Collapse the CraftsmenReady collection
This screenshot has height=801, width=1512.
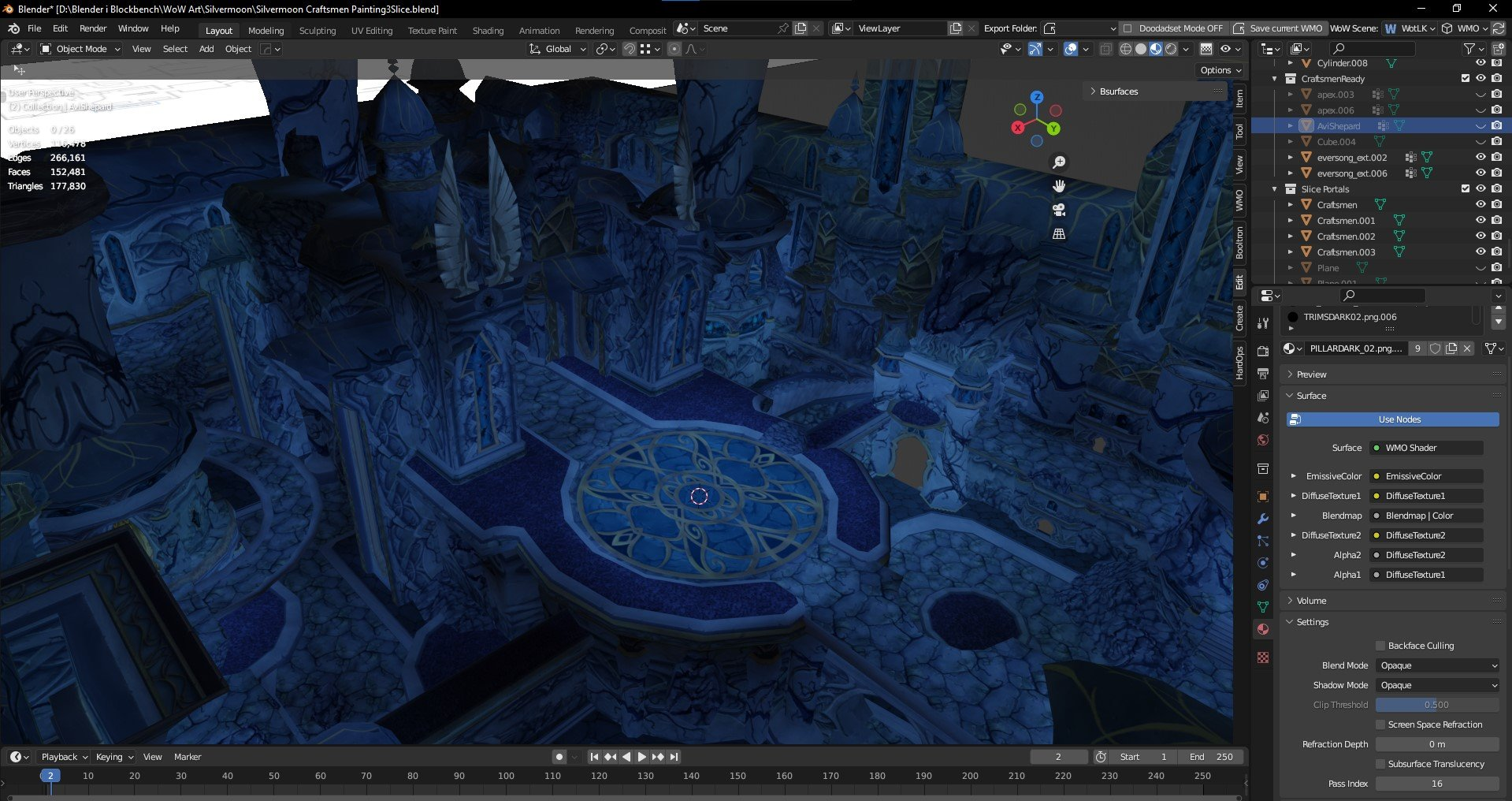click(x=1275, y=79)
